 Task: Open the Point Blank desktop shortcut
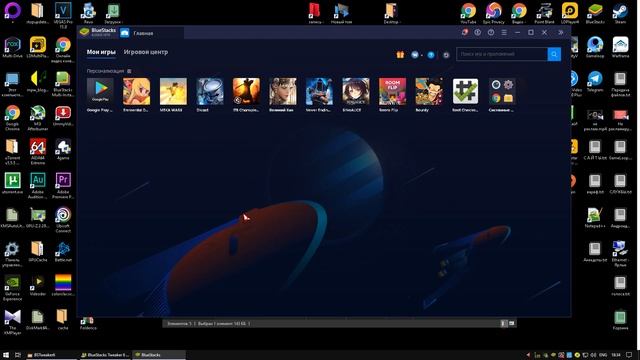tap(544, 13)
